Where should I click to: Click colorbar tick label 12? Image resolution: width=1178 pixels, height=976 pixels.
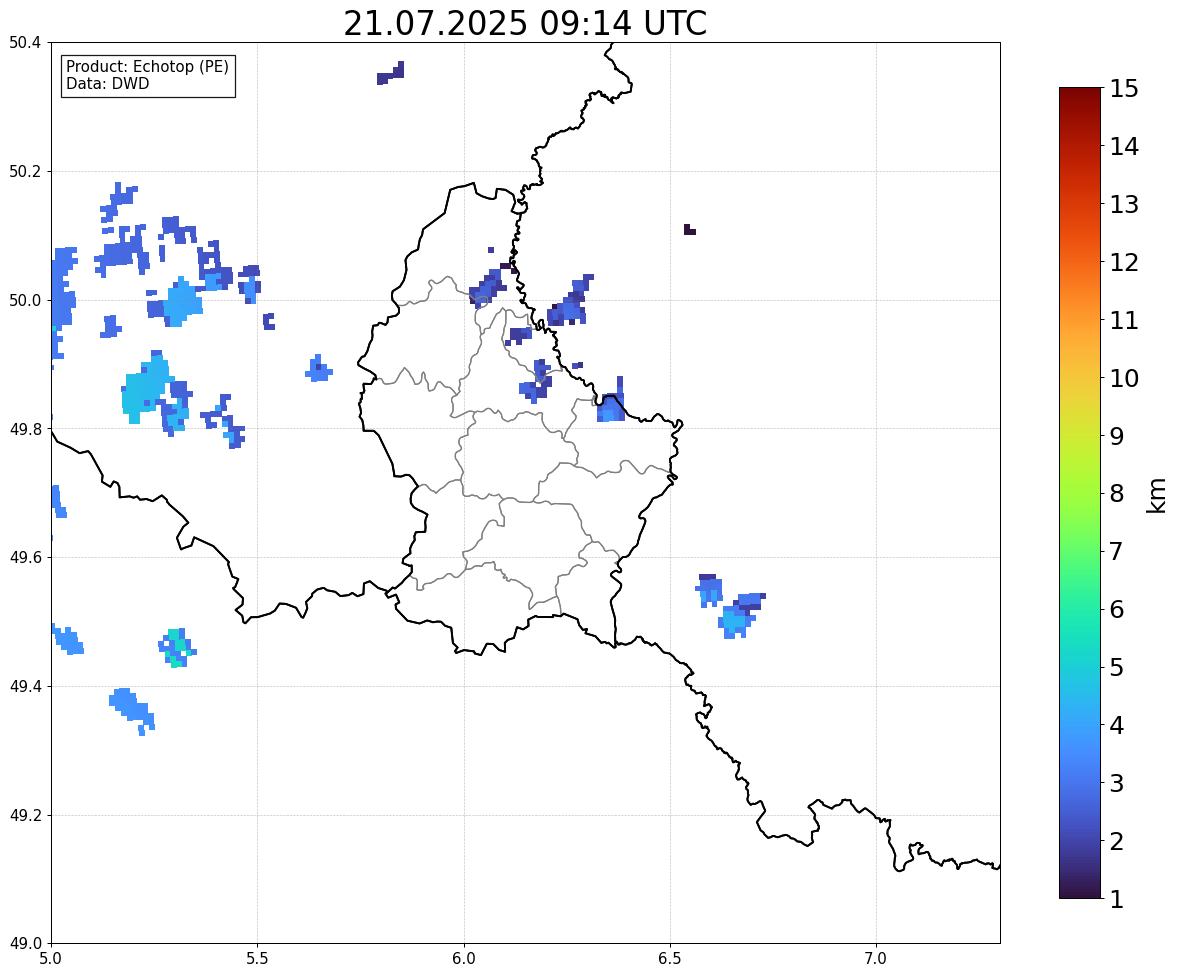point(1124,262)
